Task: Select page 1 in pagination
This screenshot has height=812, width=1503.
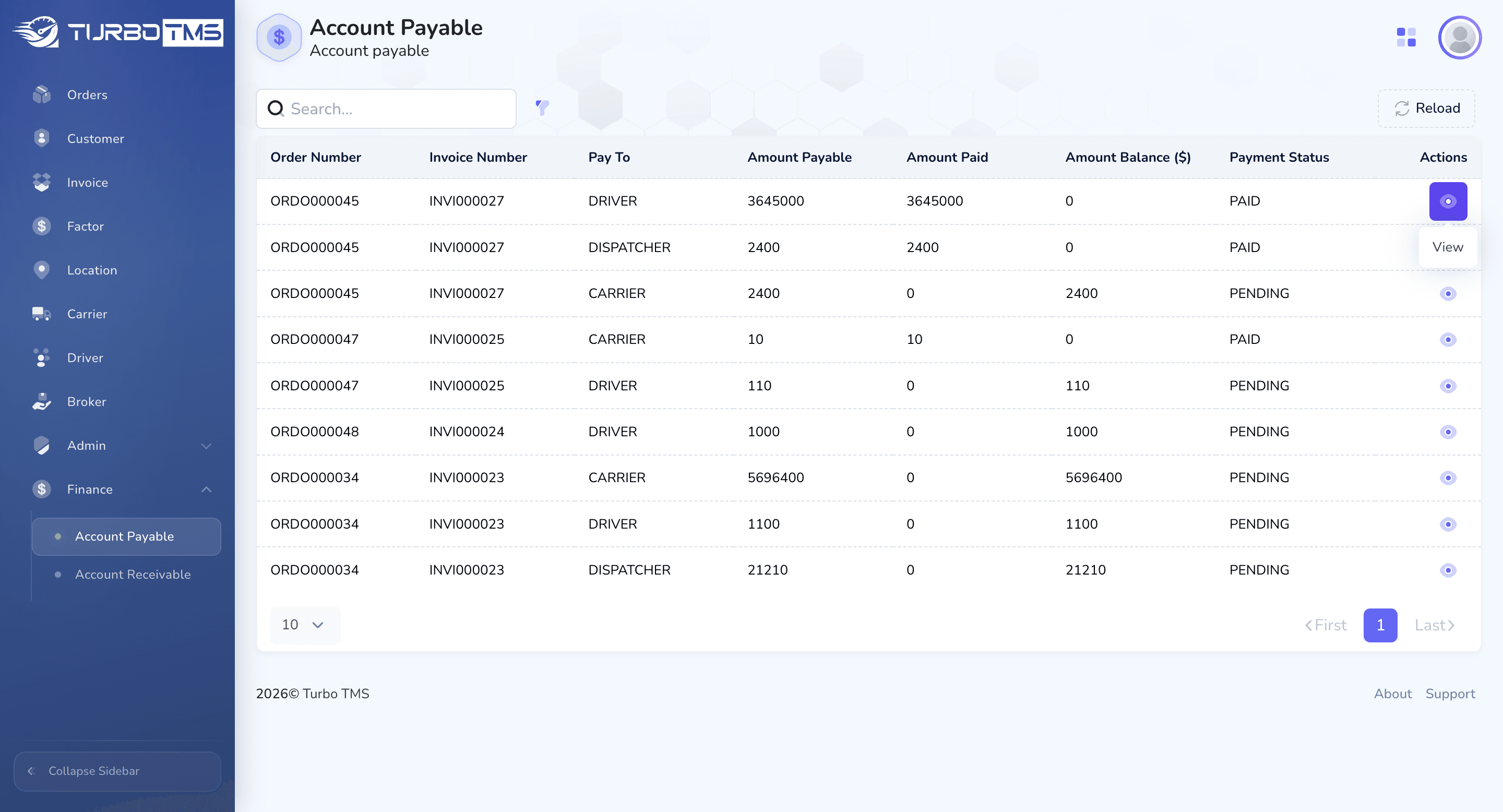Action: [1380, 625]
